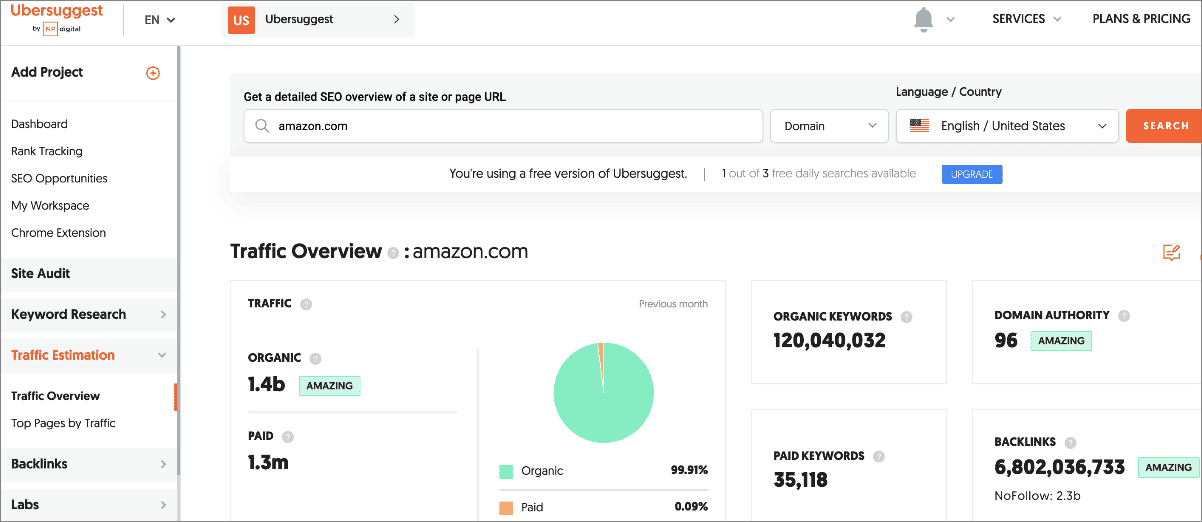Click the green Organic legend swatch
The height and width of the screenshot is (522, 1202).
click(506, 471)
